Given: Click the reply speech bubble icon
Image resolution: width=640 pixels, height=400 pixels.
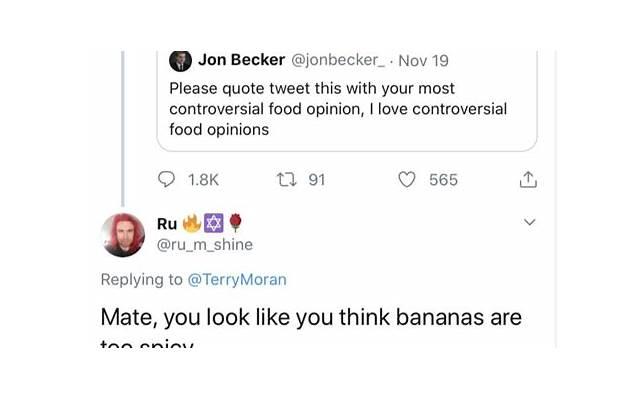Looking at the screenshot, I should [x=167, y=180].
